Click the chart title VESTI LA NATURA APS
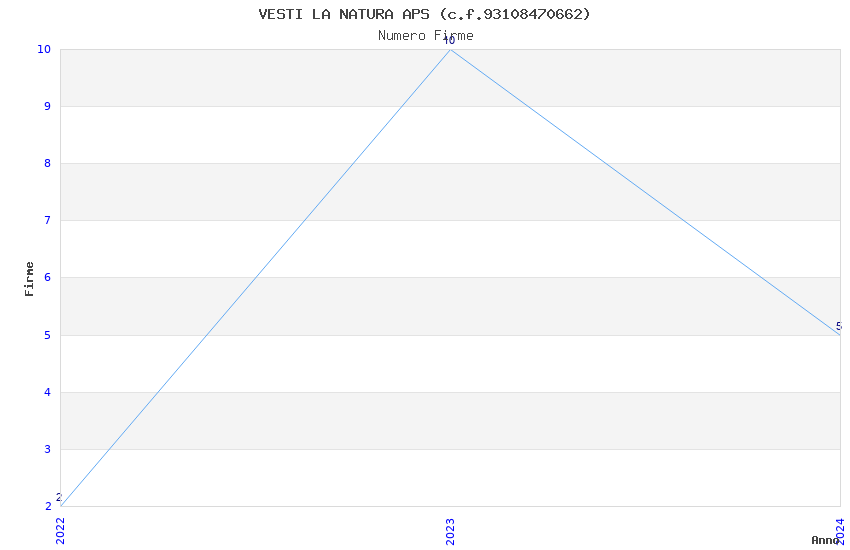The image size is (850, 550). pyautogui.click(x=424, y=14)
